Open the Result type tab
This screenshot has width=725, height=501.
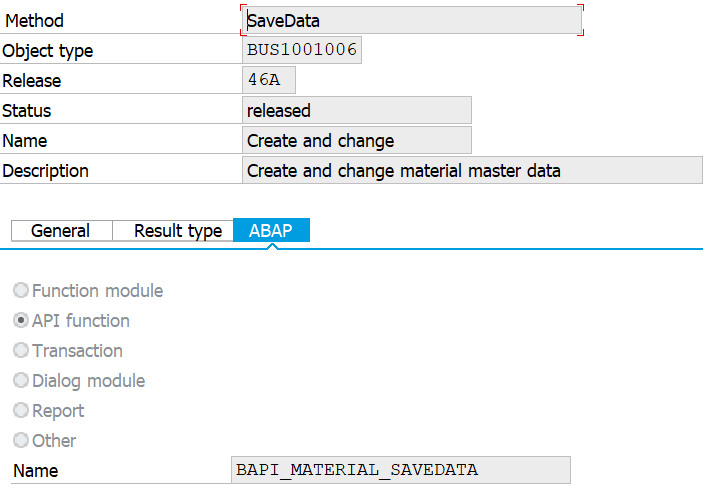pos(173,231)
